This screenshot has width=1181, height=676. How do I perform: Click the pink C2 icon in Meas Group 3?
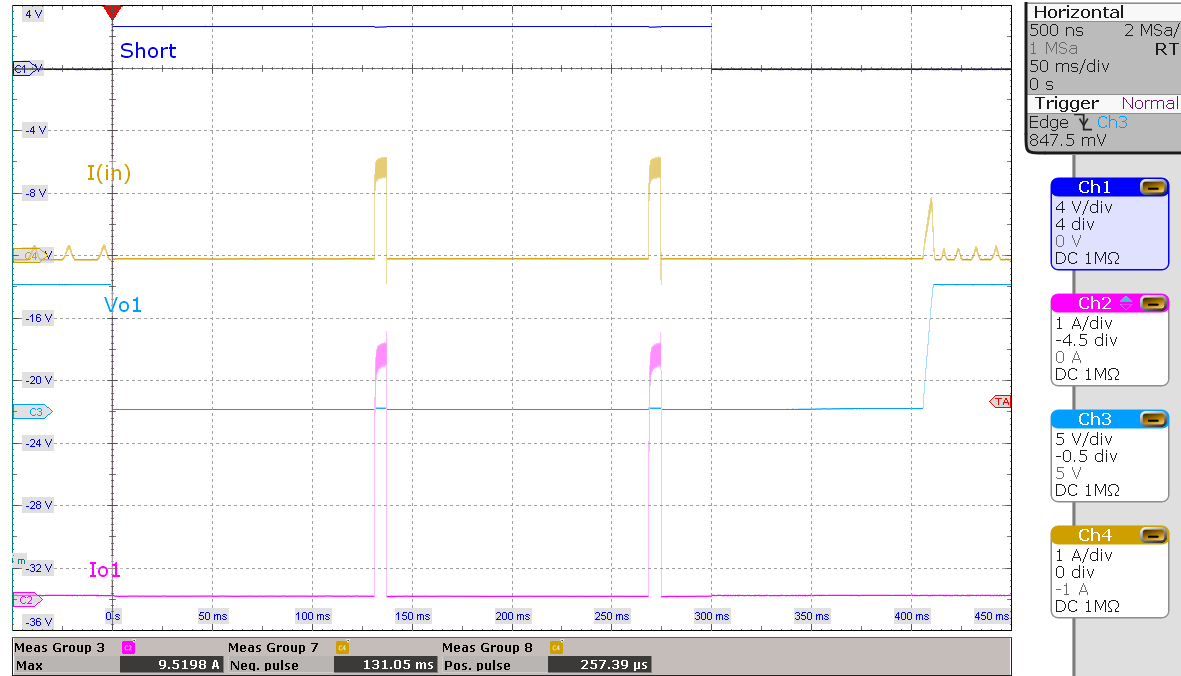(127, 648)
